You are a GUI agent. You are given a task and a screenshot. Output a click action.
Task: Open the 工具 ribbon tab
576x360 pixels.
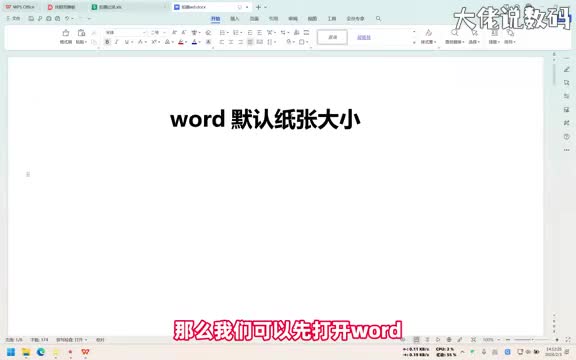(332, 18)
